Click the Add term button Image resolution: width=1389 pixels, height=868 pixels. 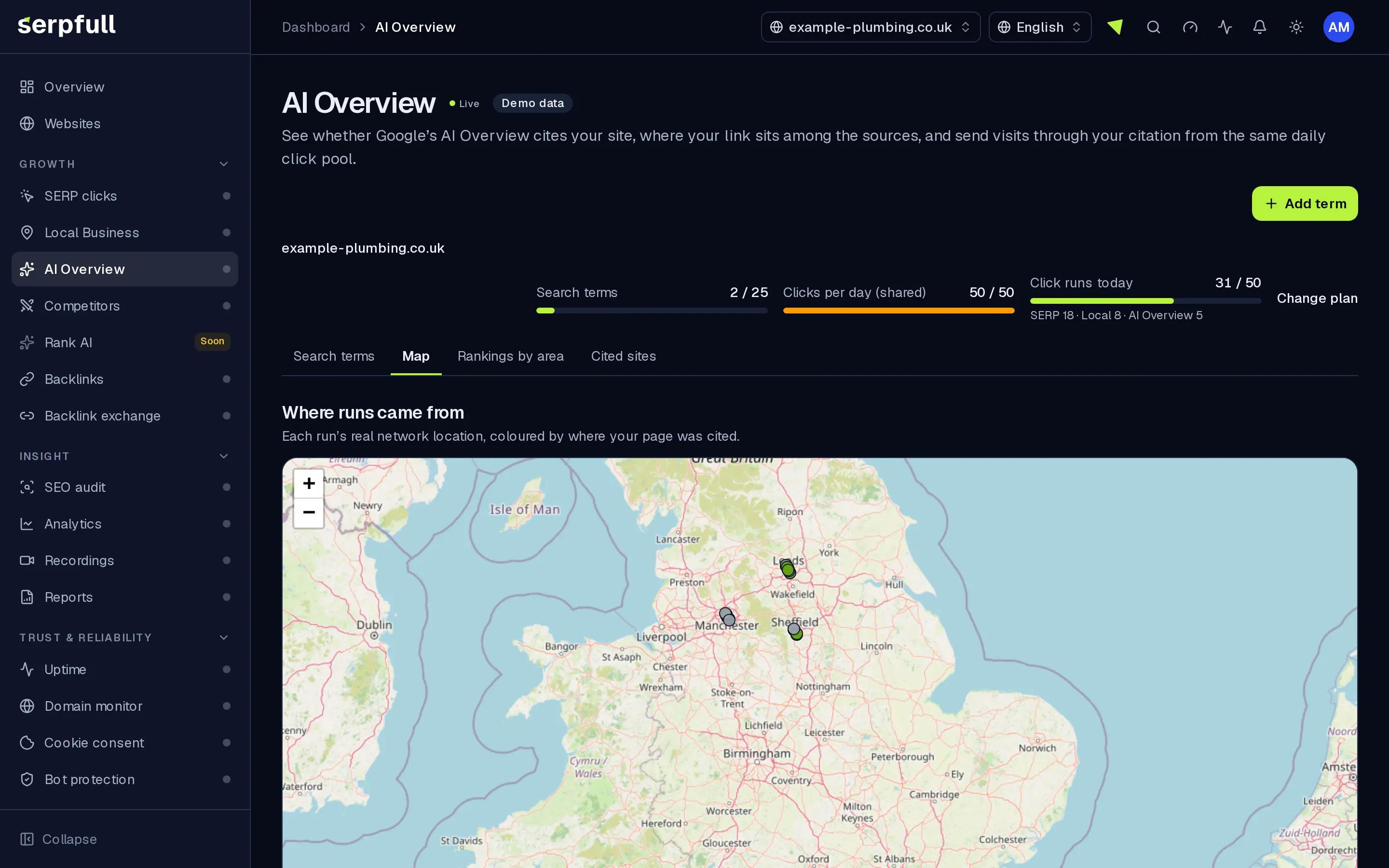(x=1305, y=204)
